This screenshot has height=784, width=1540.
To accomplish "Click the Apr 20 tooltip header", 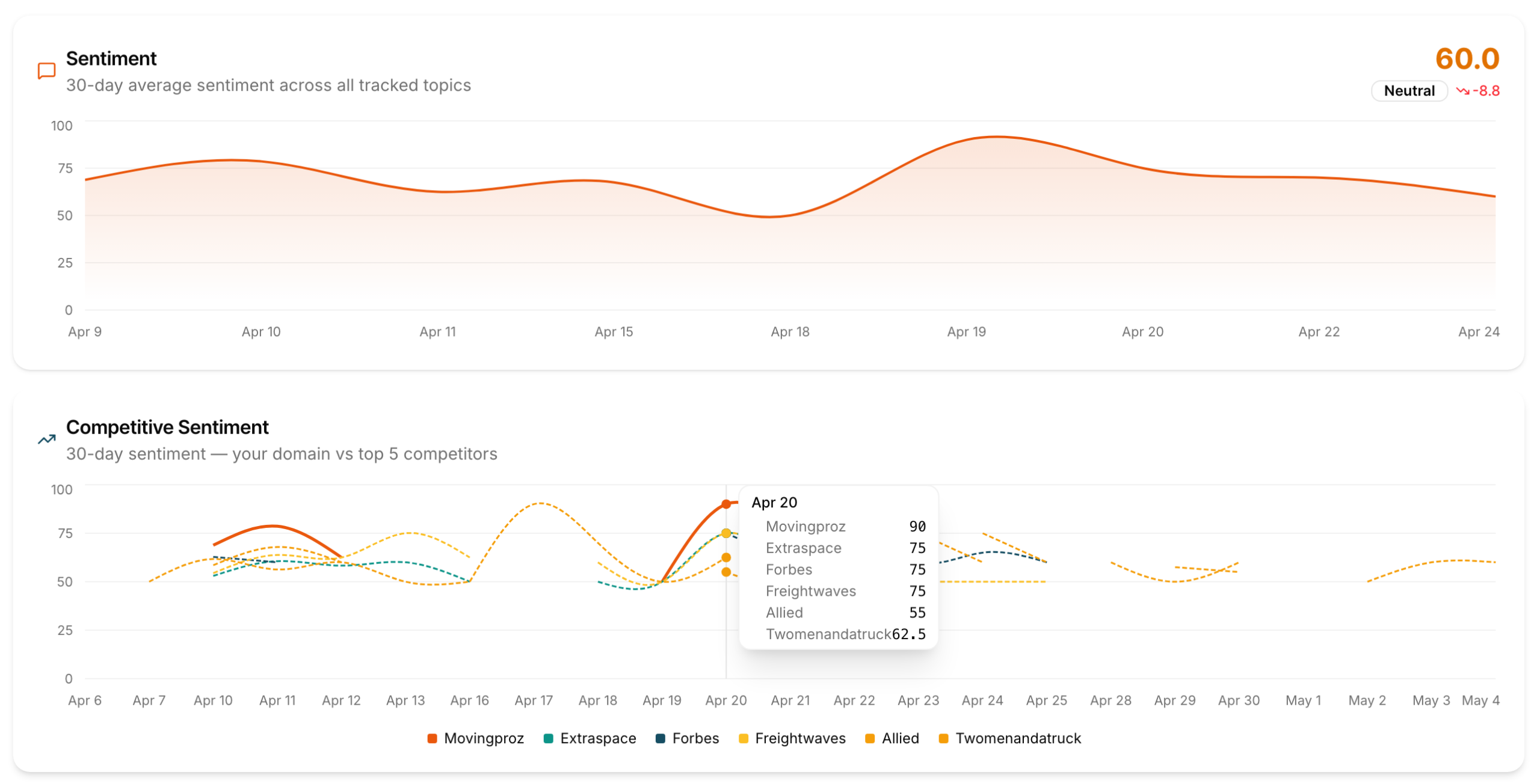I will [774, 503].
